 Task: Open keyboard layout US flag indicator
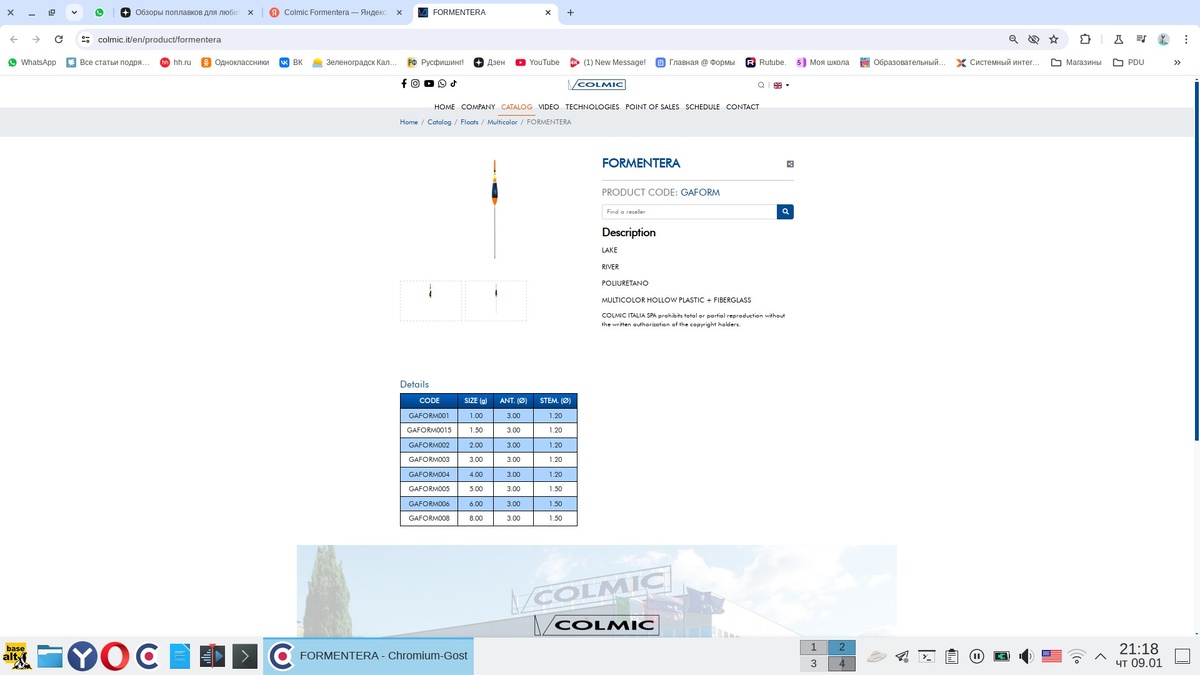[x=1051, y=656]
